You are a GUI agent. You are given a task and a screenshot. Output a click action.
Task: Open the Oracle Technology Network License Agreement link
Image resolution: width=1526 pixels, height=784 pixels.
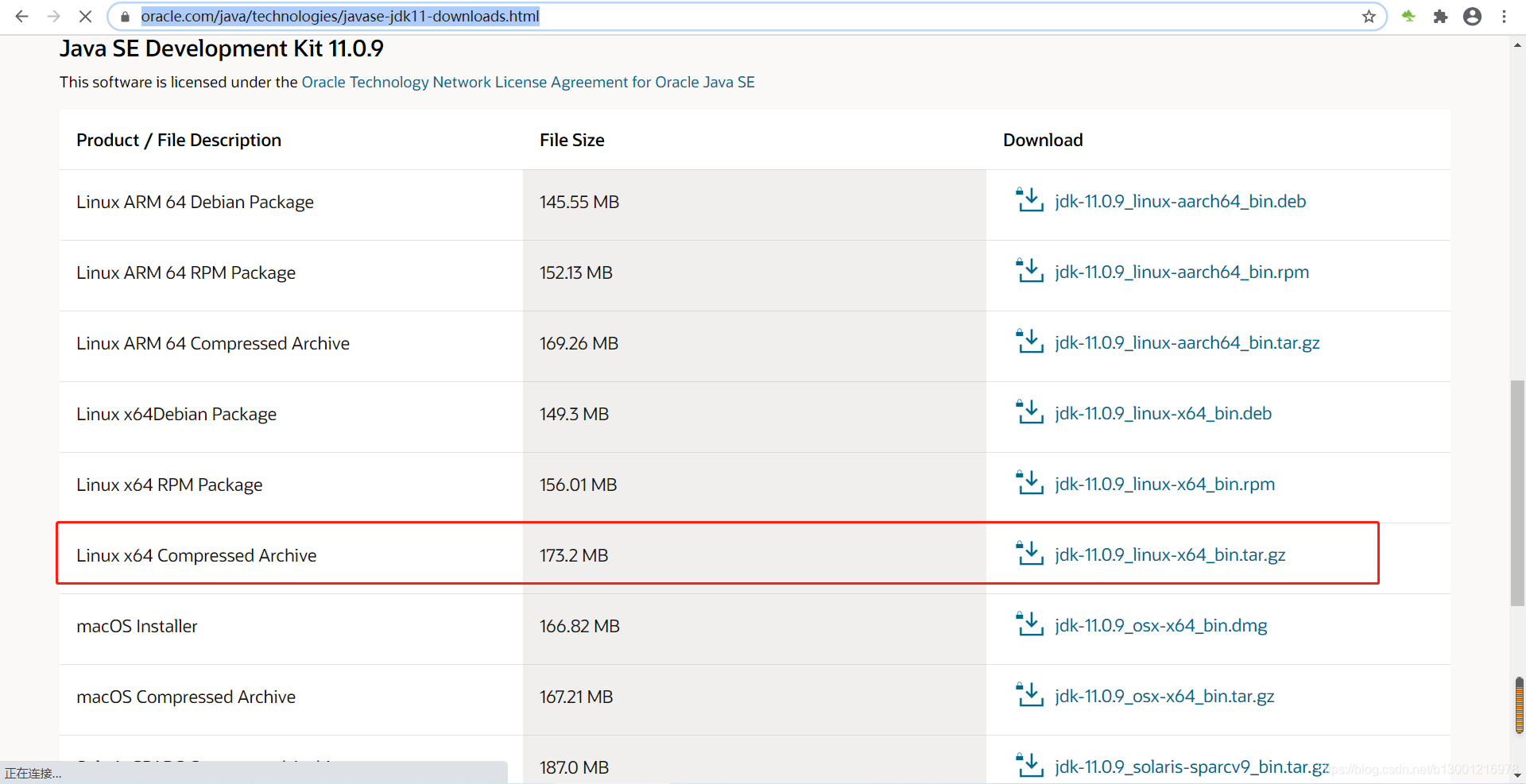[528, 82]
